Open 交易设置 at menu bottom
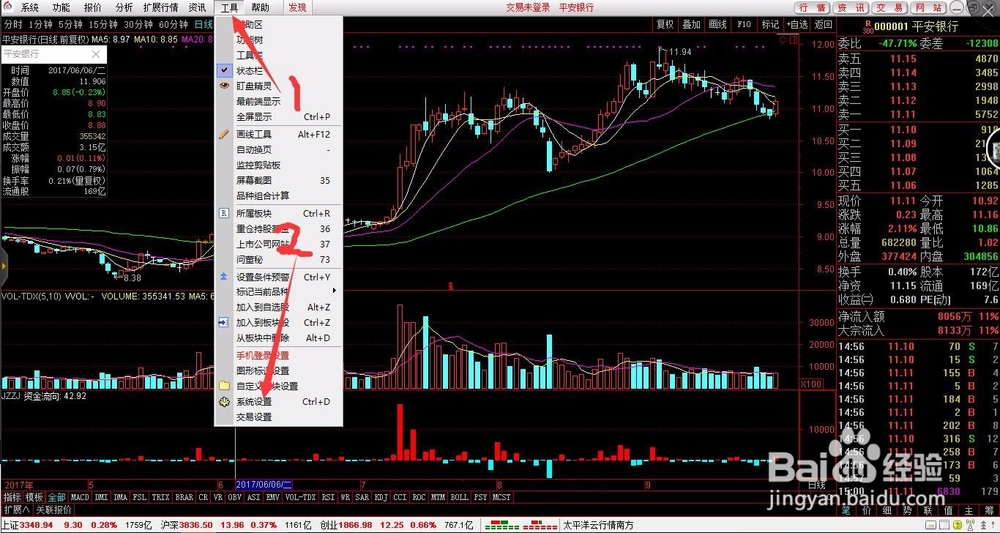 279,417
